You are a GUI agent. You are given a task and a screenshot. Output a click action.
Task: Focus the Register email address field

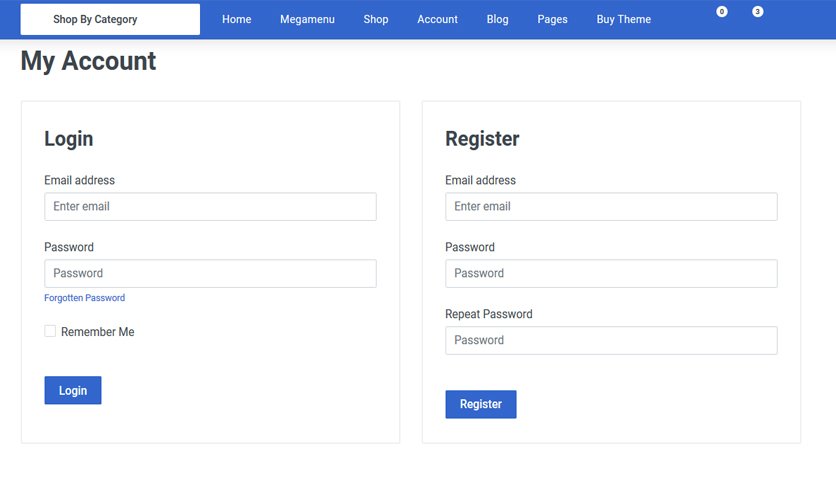[x=612, y=206]
